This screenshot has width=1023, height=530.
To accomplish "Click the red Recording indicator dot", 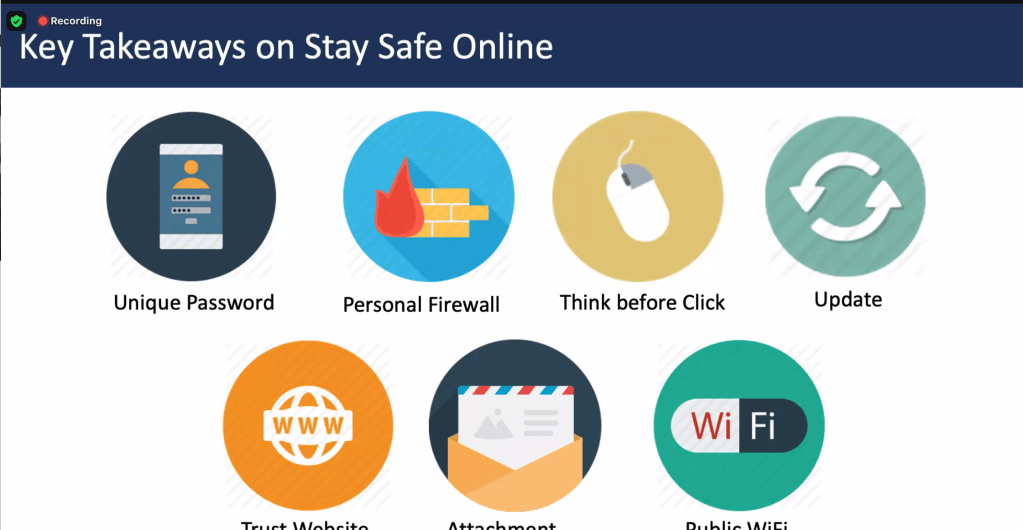I will coord(43,21).
